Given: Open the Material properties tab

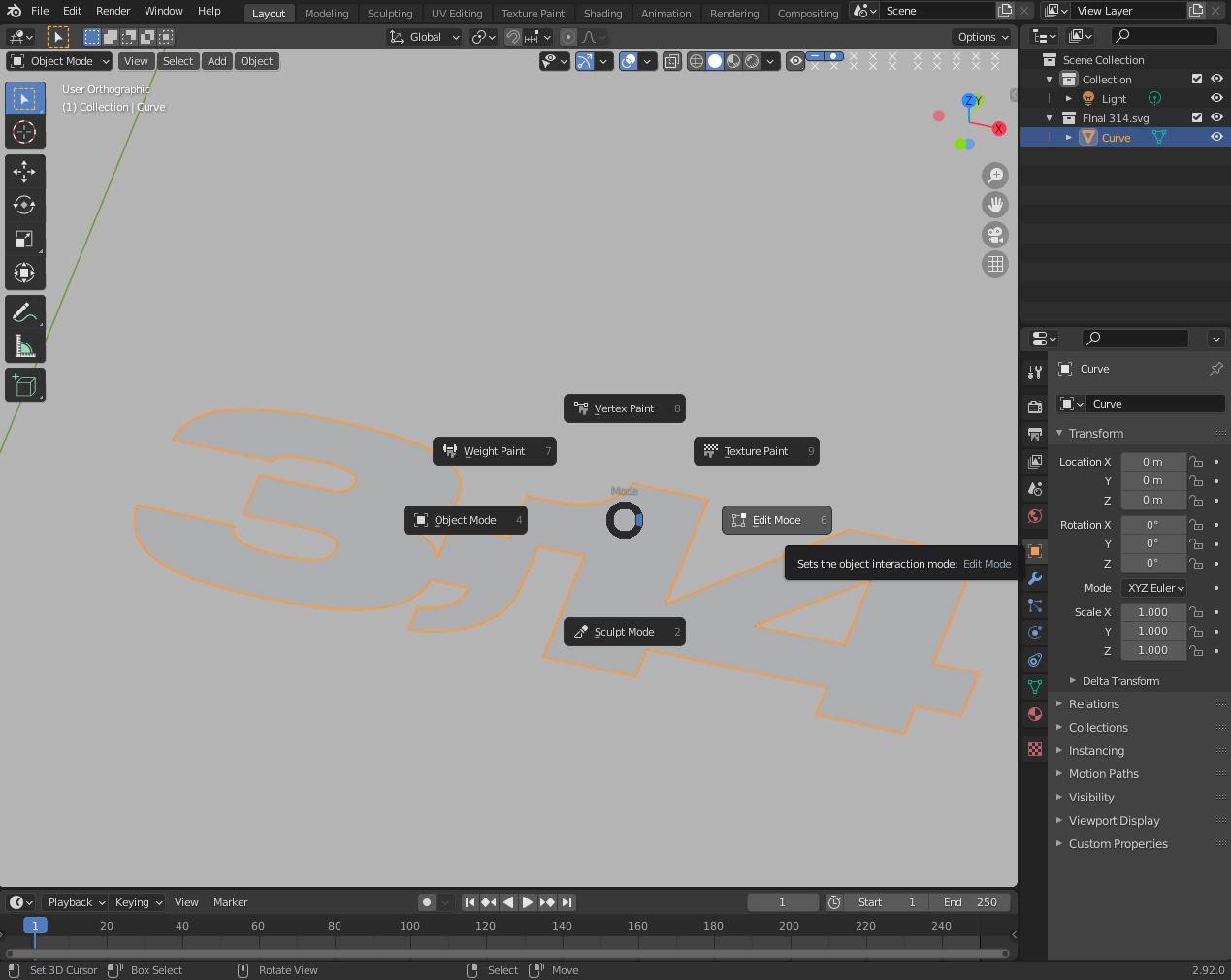Looking at the screenshot, I should [x=1035, y=714].
